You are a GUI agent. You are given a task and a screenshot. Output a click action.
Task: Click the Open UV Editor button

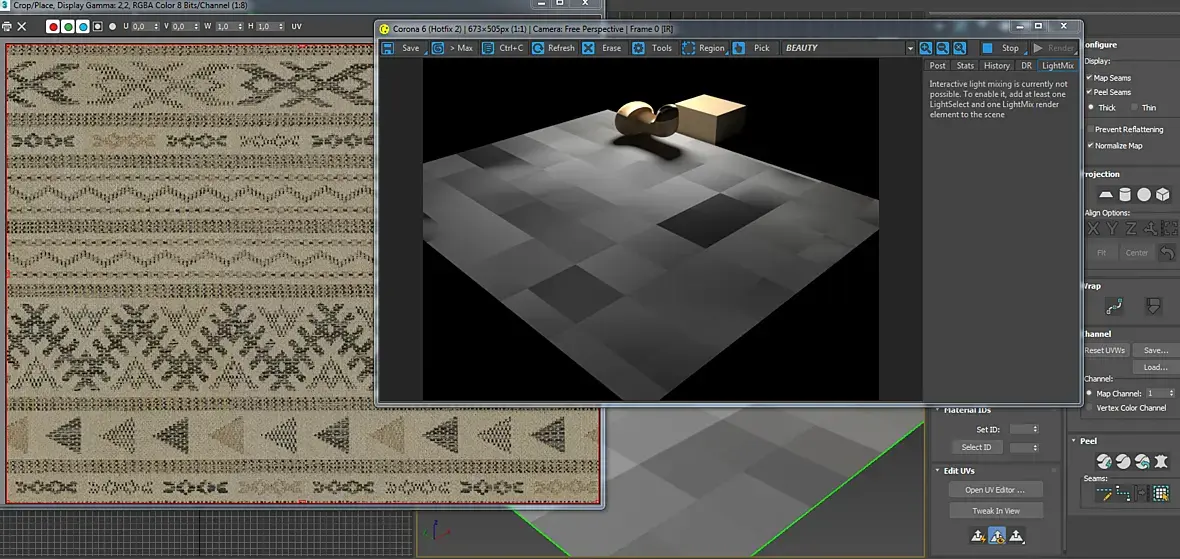pos(995,489)
